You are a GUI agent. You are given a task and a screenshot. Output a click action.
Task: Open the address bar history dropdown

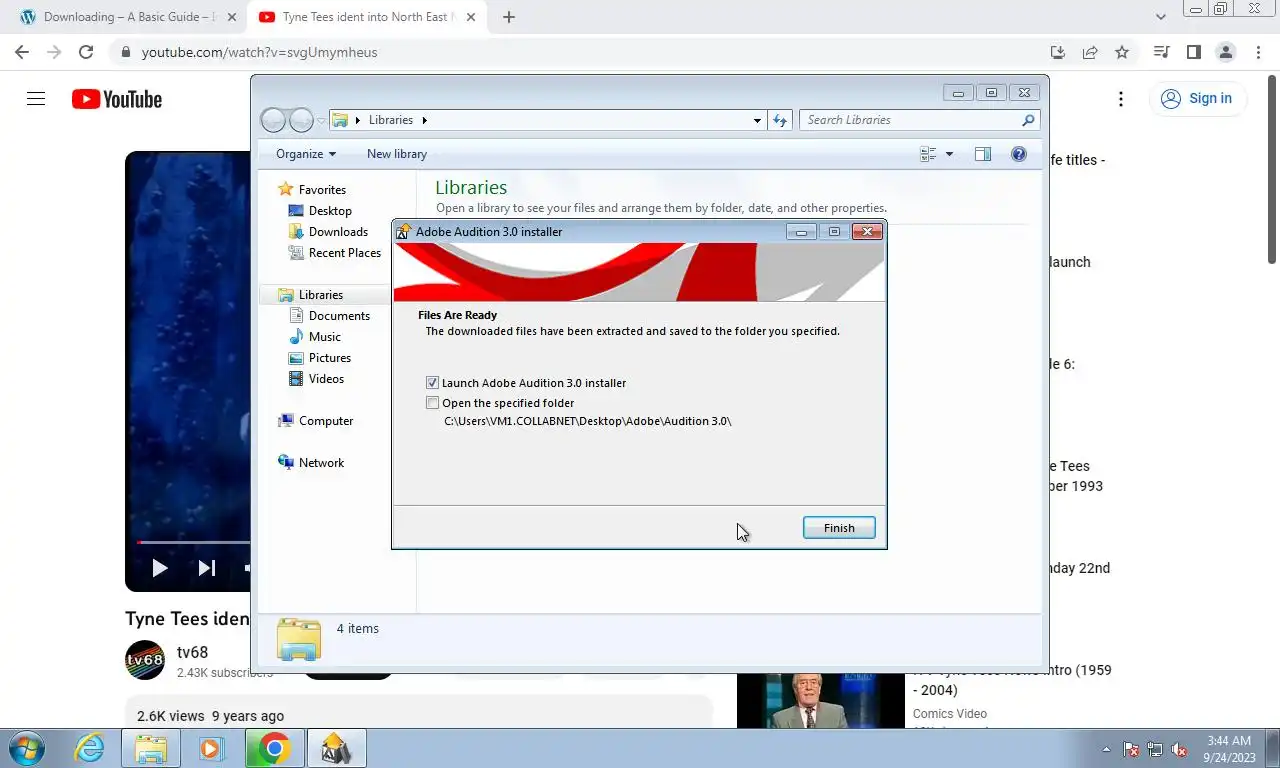pos(757,120)
